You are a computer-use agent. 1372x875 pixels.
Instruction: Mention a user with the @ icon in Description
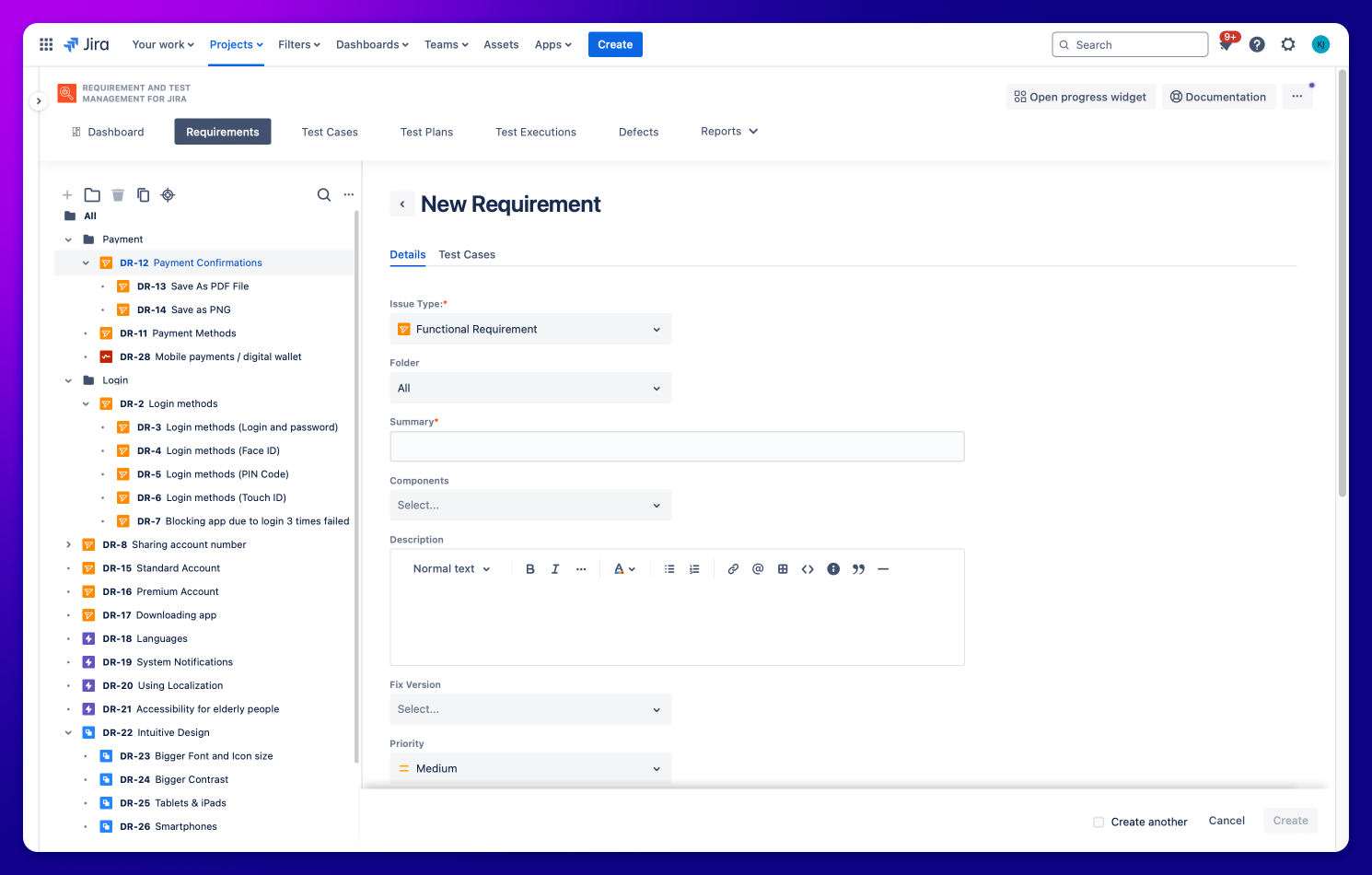point(758,568)
